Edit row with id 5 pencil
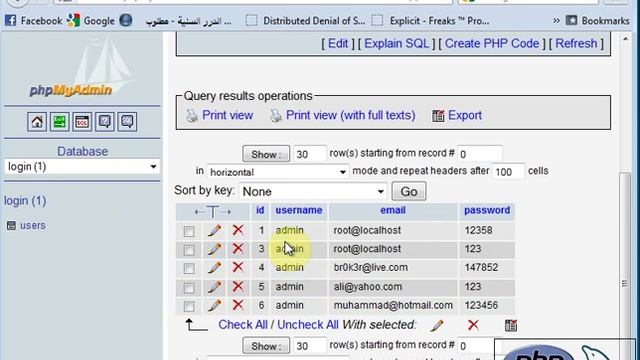This screenshot has height=360, width=640. (x=214, y=287)
